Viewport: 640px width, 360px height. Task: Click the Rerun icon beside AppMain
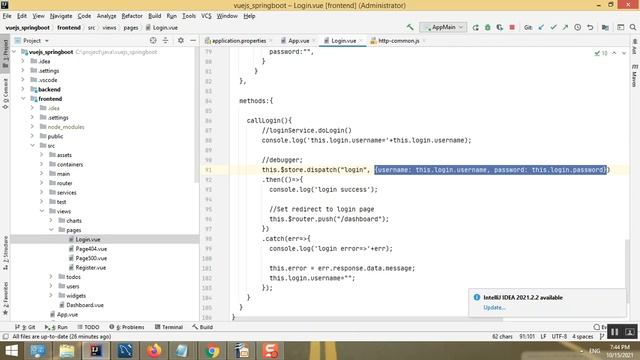tap(476, 27)
